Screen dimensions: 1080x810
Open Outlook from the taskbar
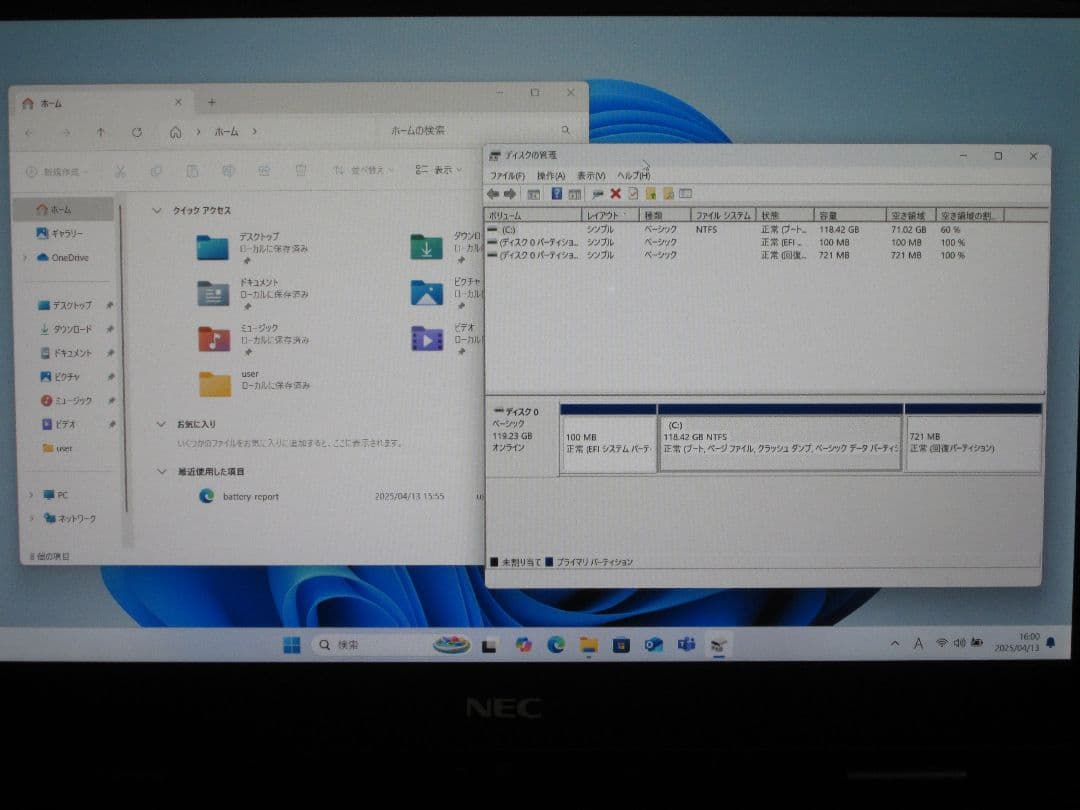coord(654,646)
